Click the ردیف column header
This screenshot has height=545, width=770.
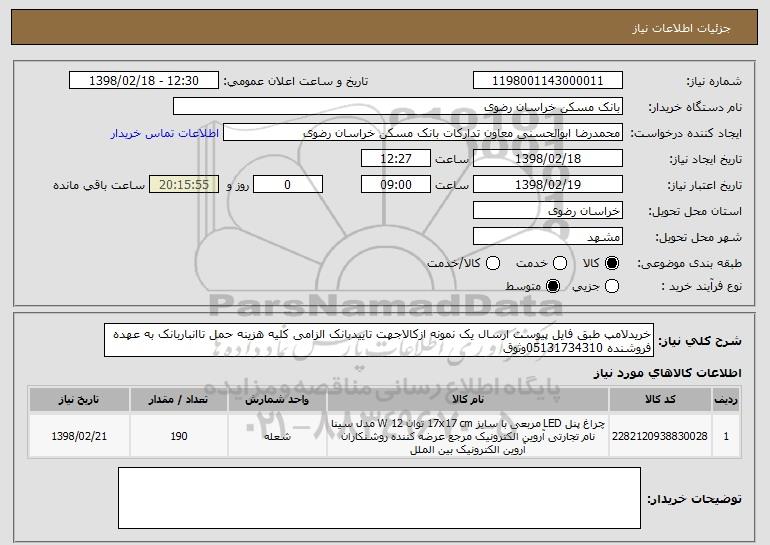(726, 399)
